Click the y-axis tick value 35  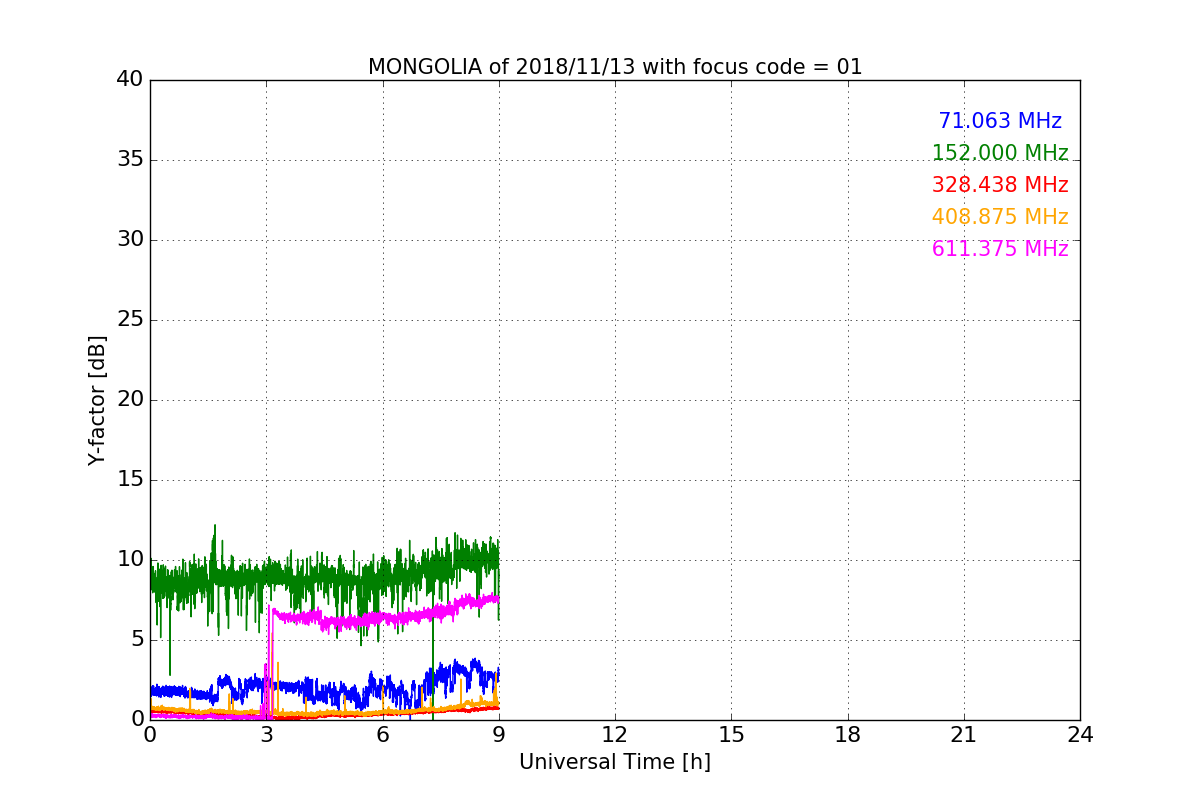(130, 159)
